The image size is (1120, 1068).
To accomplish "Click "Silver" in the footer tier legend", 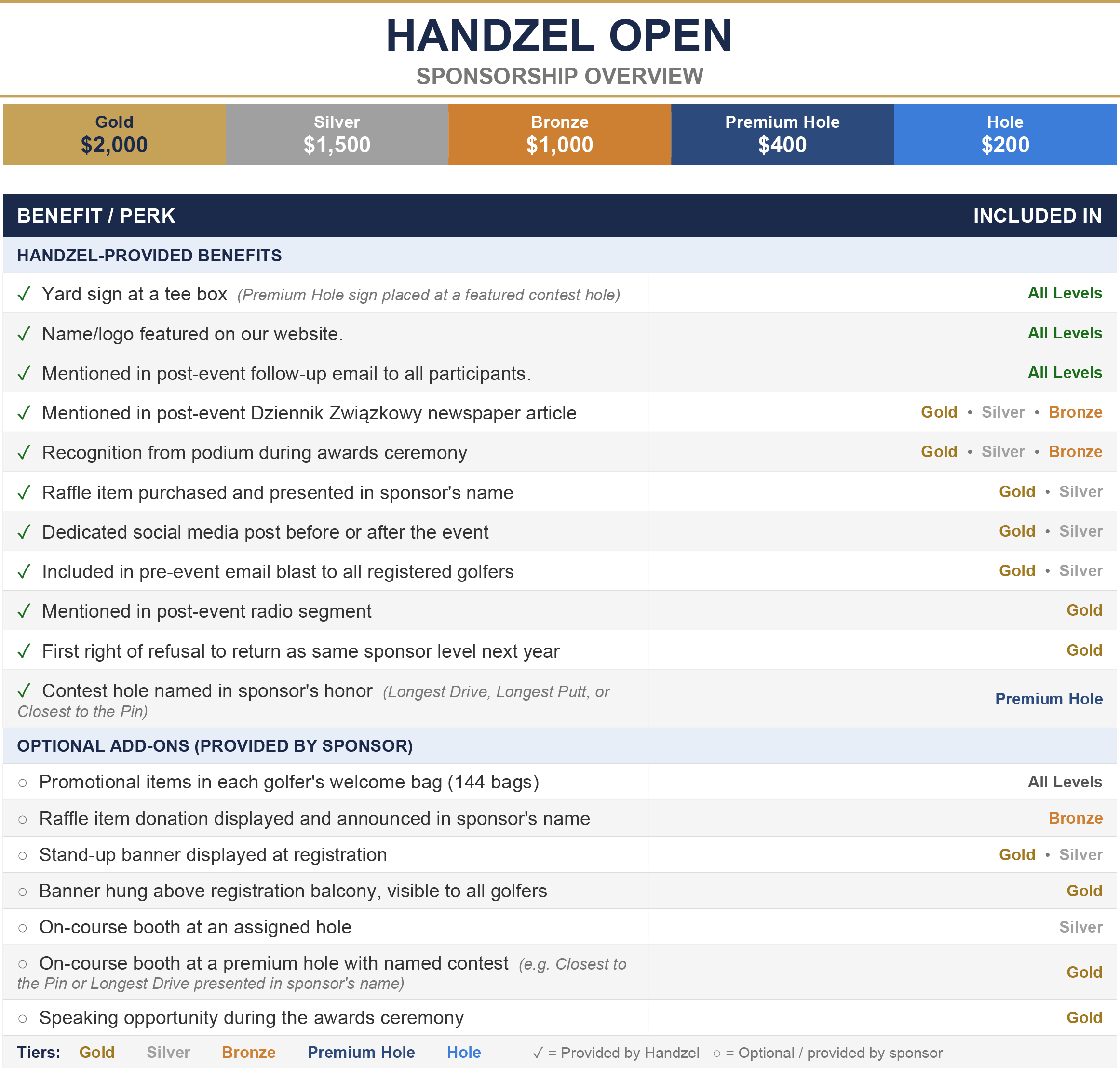I will click(x=168, y=1053).
